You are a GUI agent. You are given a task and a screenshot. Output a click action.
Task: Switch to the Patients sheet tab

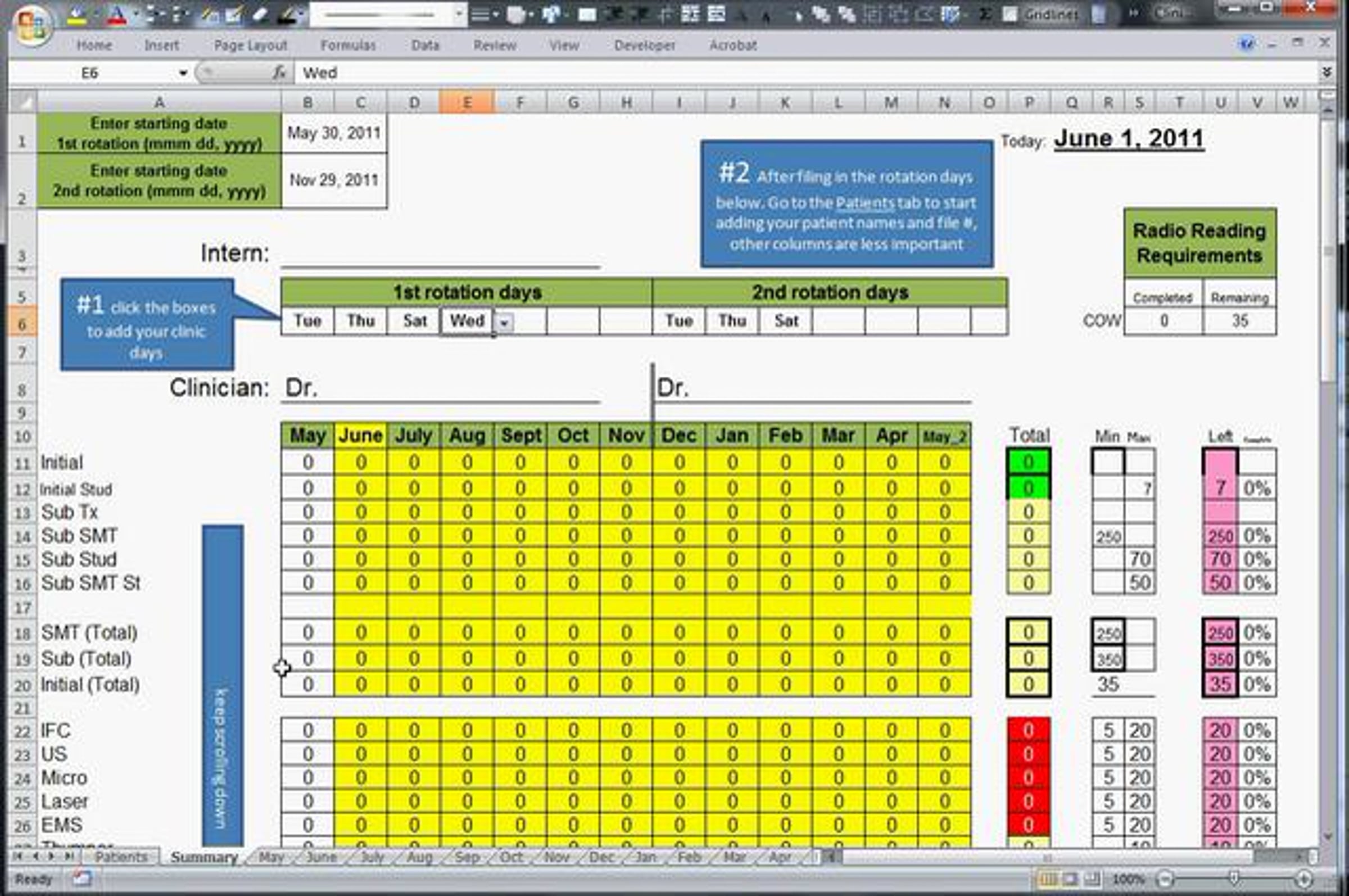120,857
